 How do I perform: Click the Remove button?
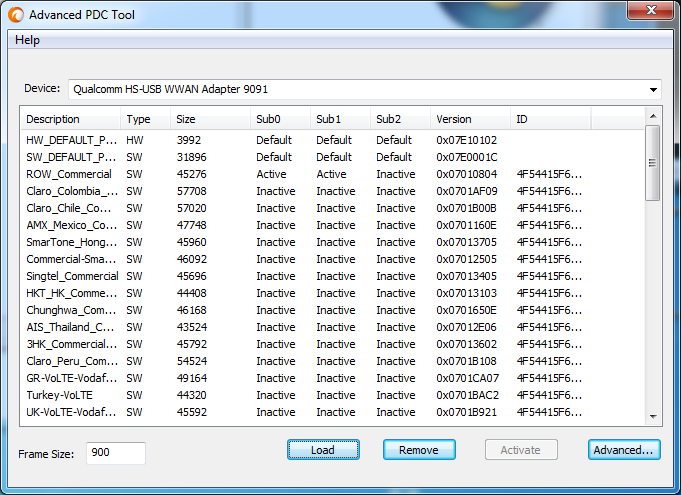click(419, 450)
